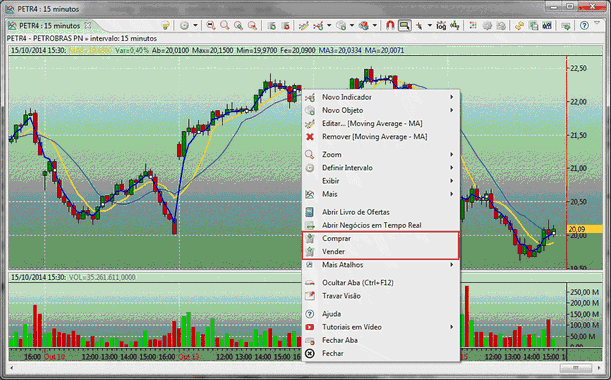Toggle the red magnet snap tool
Screen dimensions: 611x380
point(390,26)
